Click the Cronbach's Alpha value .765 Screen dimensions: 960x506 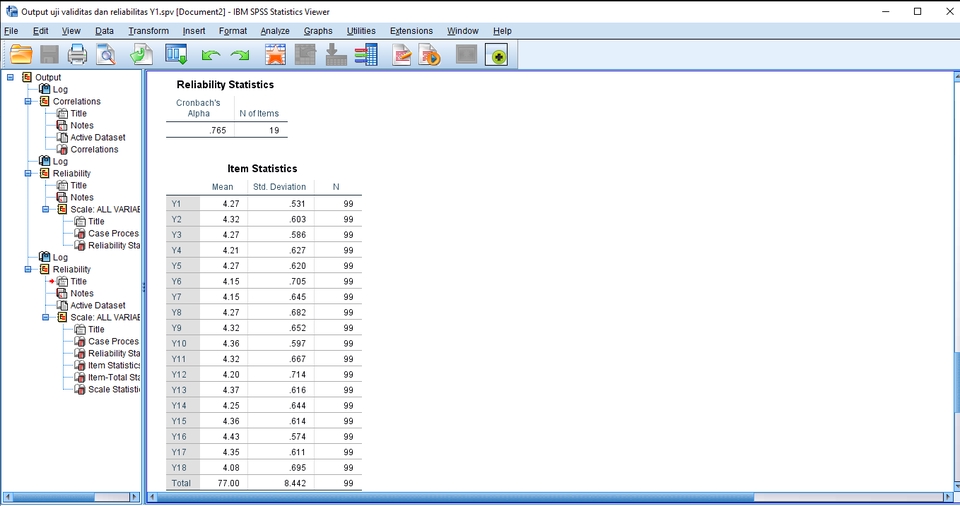pyautogui.click(x=217, y=130)
